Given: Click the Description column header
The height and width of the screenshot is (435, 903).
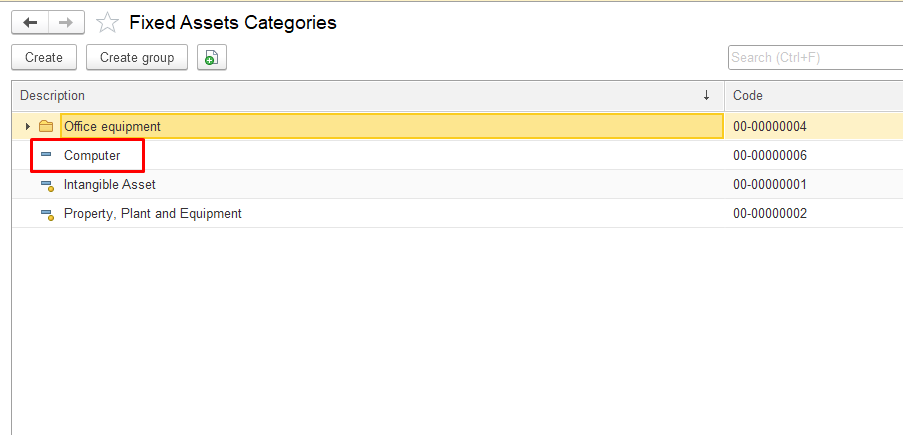Looking at the screenshot, I should click(x=300, y=96).
